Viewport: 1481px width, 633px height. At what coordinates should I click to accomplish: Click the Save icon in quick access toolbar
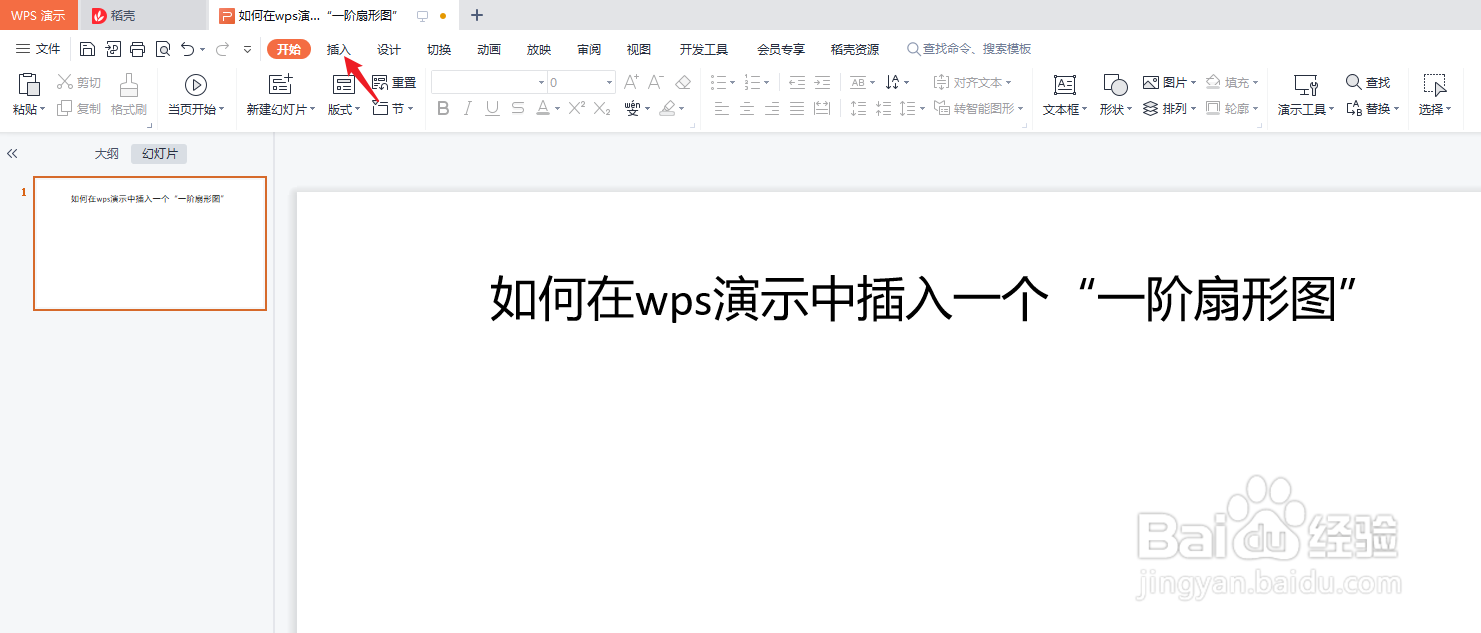coord(88,49)
